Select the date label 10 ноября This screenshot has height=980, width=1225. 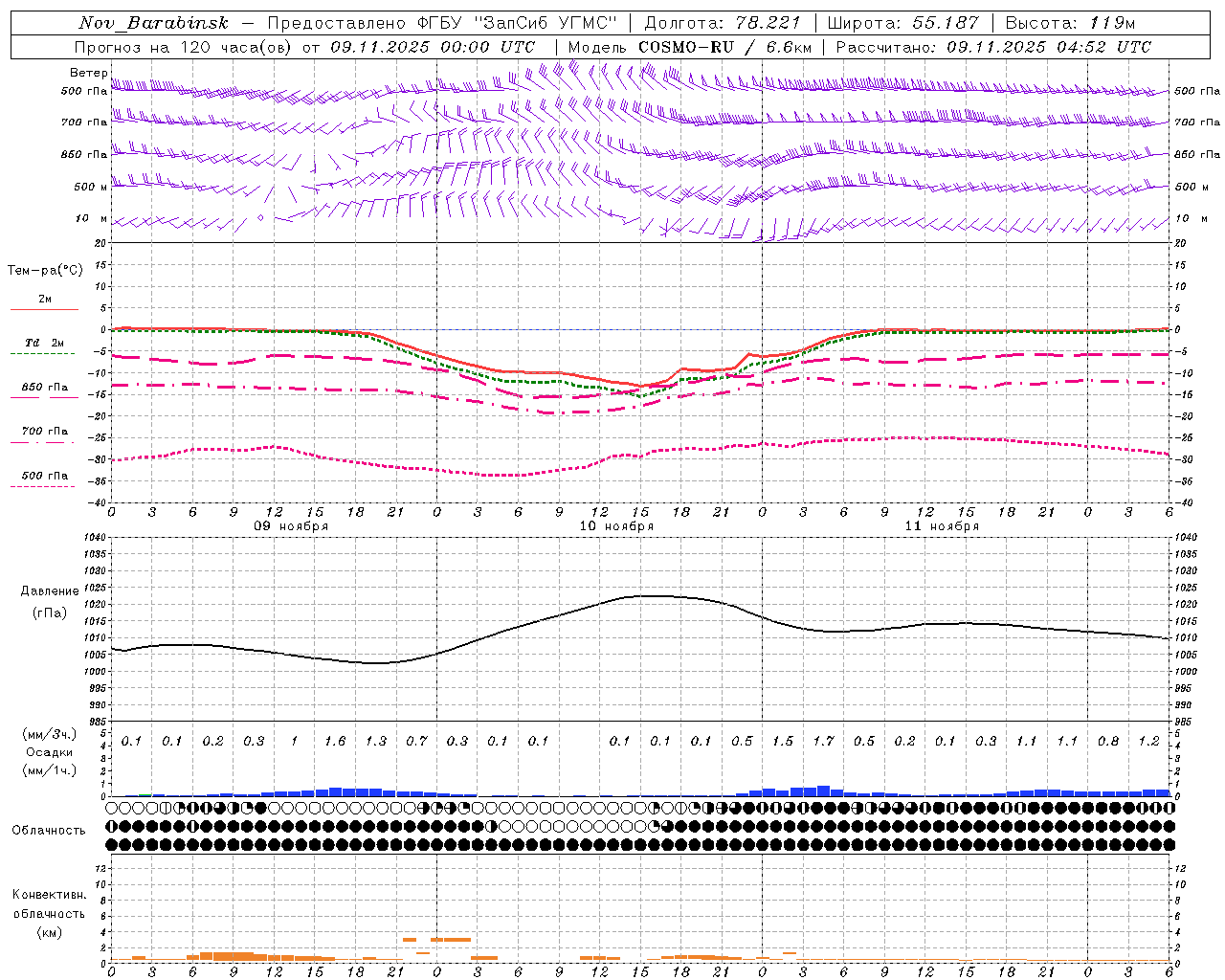(617, 526)
